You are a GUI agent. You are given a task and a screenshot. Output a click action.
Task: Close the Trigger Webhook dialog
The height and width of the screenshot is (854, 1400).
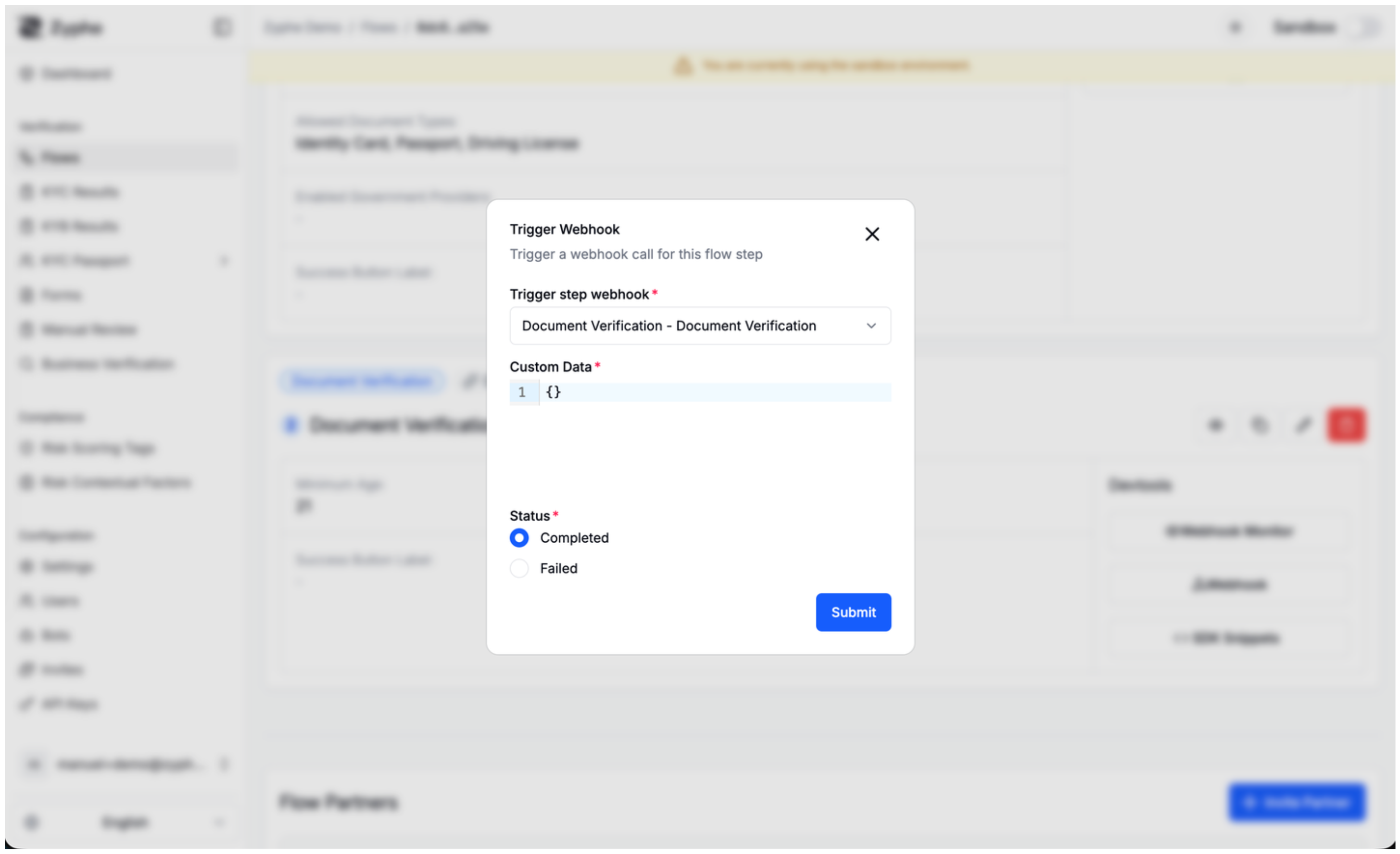871,234
